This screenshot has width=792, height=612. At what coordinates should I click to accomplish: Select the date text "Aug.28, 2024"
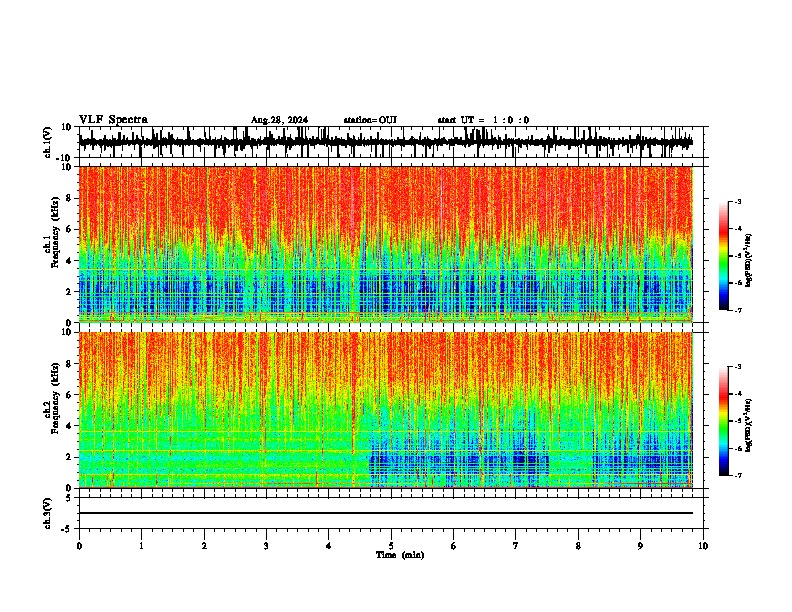[x=279, y=120]
